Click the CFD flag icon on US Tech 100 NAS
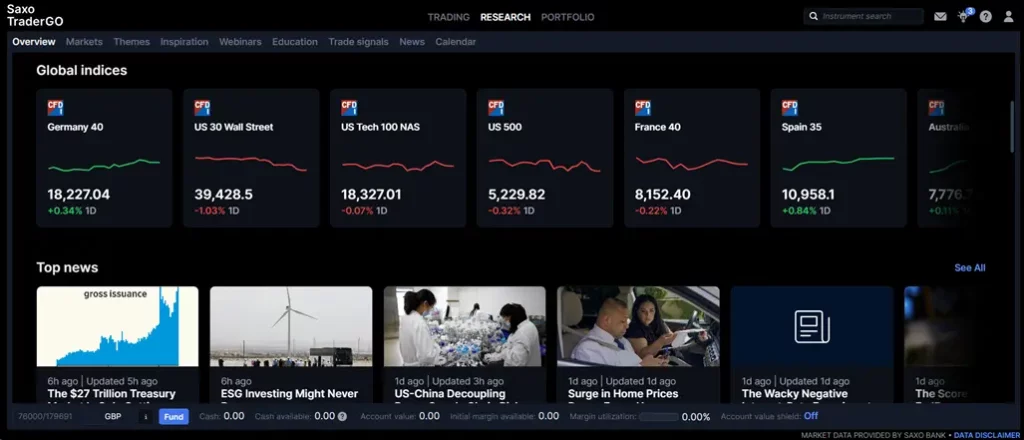This screenshot has width=1024, height=440. click(x=349, y=108)
